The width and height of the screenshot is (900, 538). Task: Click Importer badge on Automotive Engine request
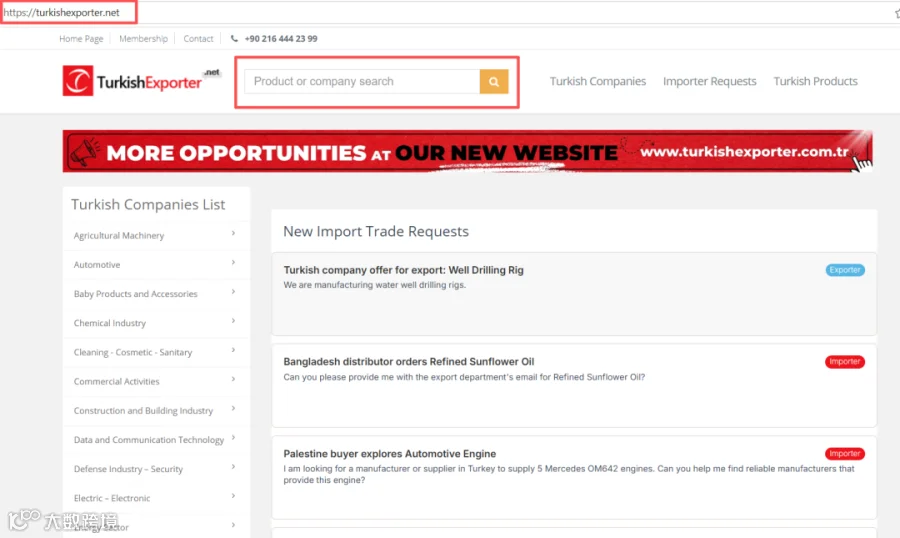click(x=845, y=454)
